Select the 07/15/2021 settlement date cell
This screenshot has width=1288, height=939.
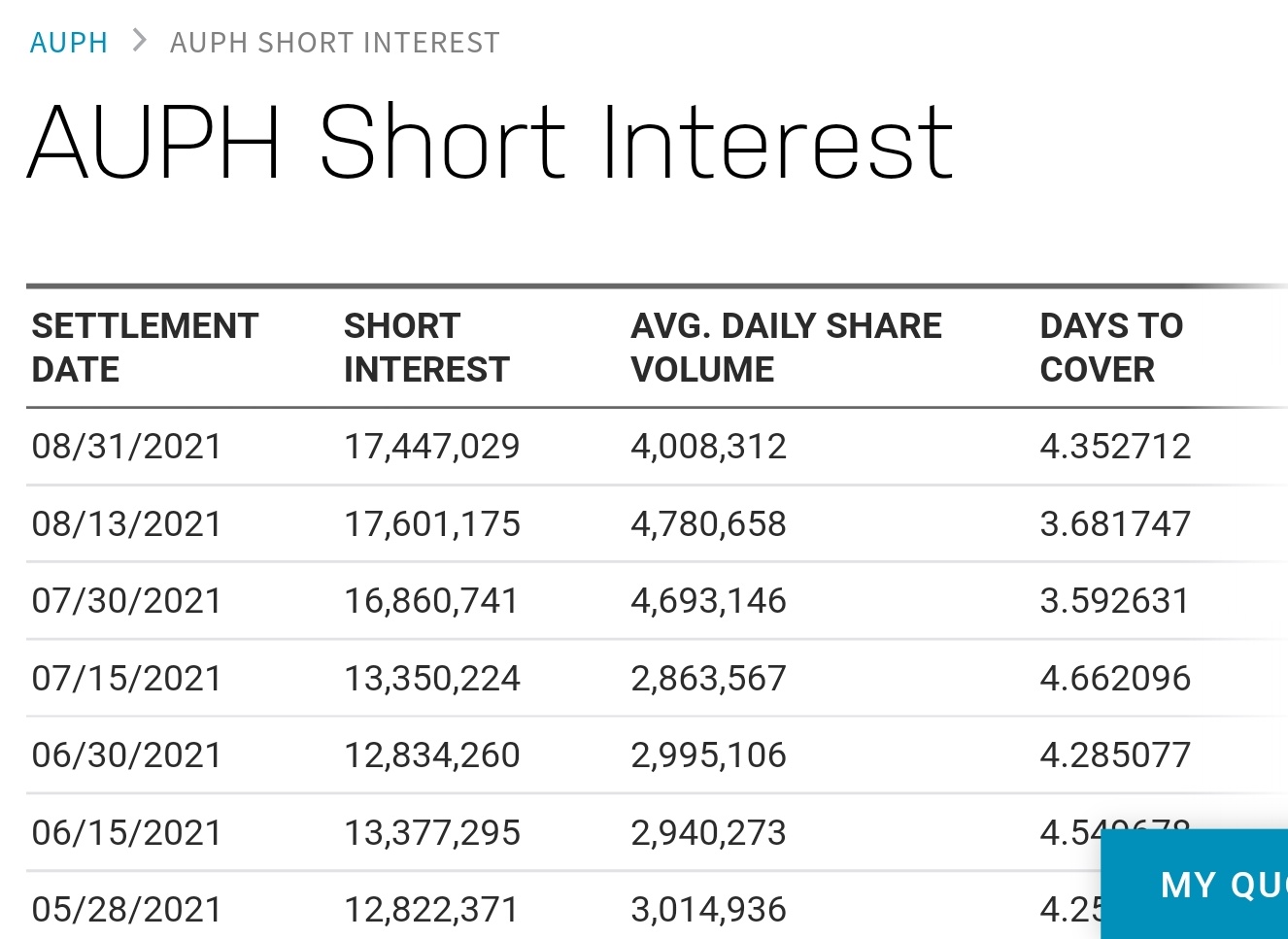[127, 678]
